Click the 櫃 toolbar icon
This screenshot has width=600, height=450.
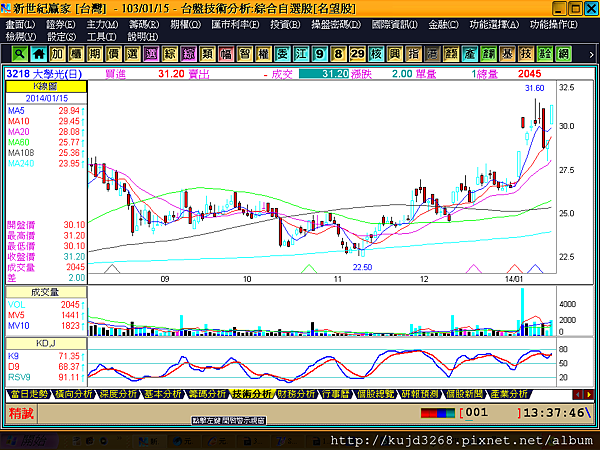(x=76, y=54)
